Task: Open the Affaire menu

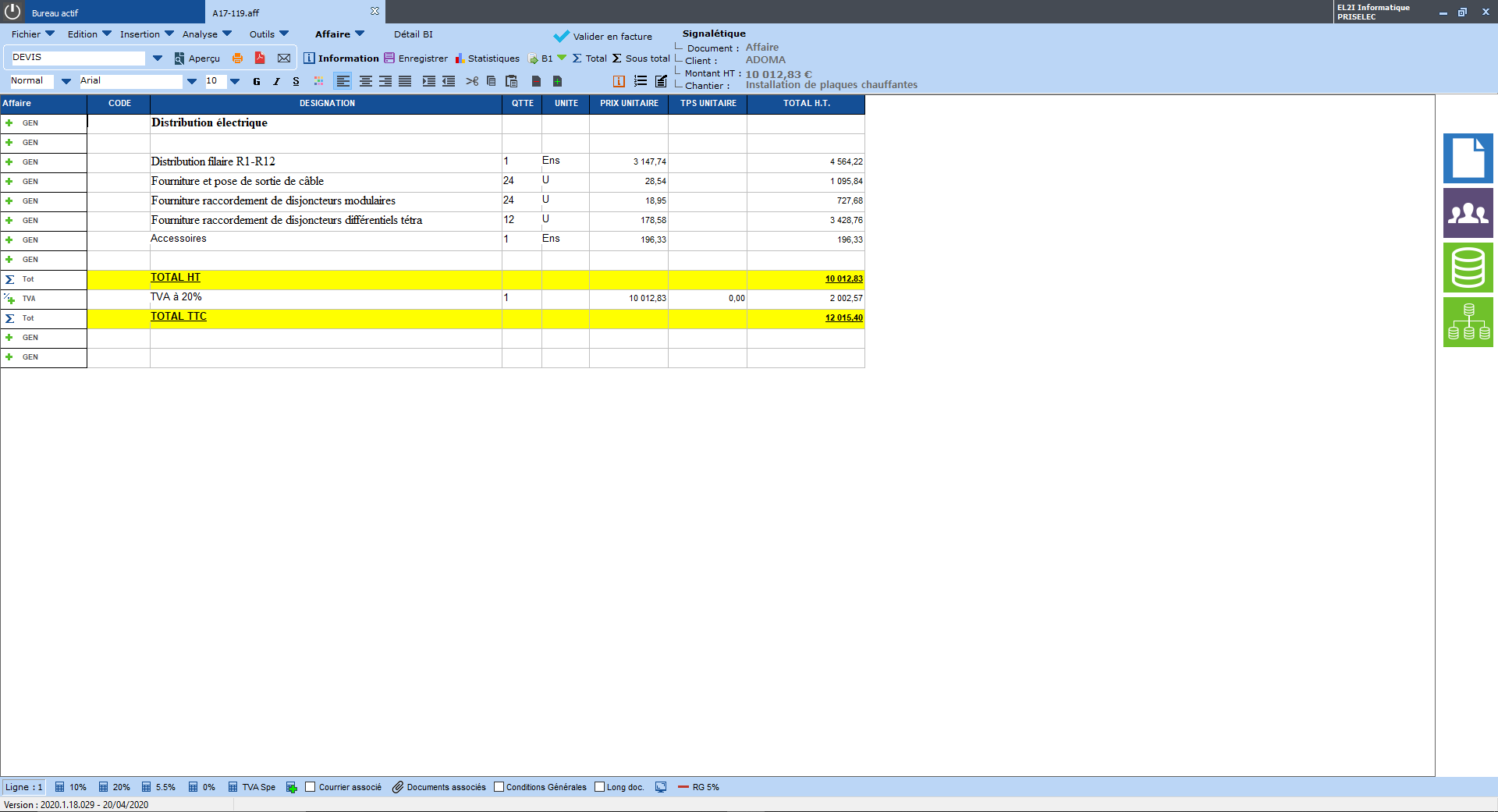Action: click(339, 34)
